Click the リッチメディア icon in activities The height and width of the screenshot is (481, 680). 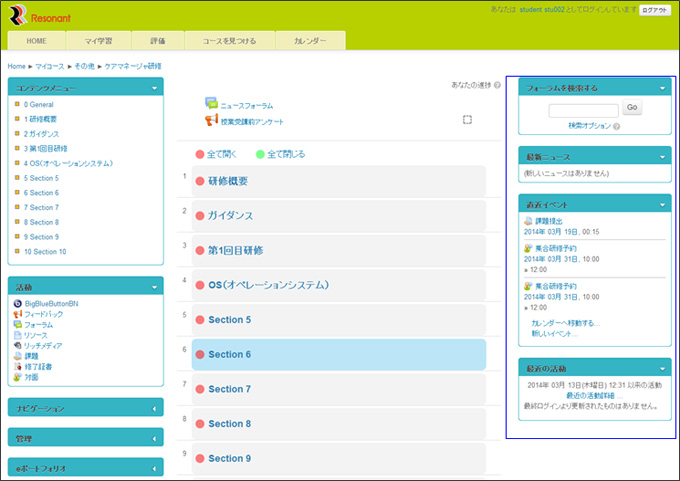[x=18, y=345]
